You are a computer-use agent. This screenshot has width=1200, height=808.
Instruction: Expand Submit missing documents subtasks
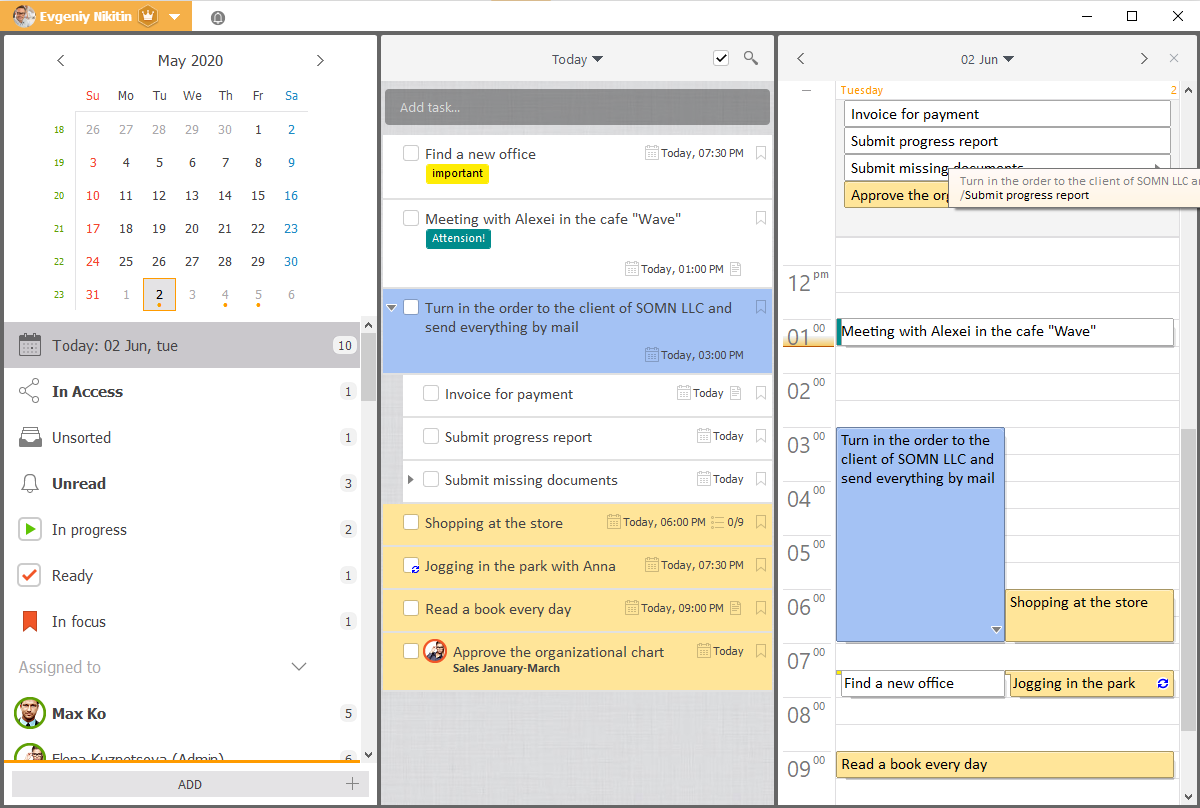pyautogui.click(x=409, y=479)
